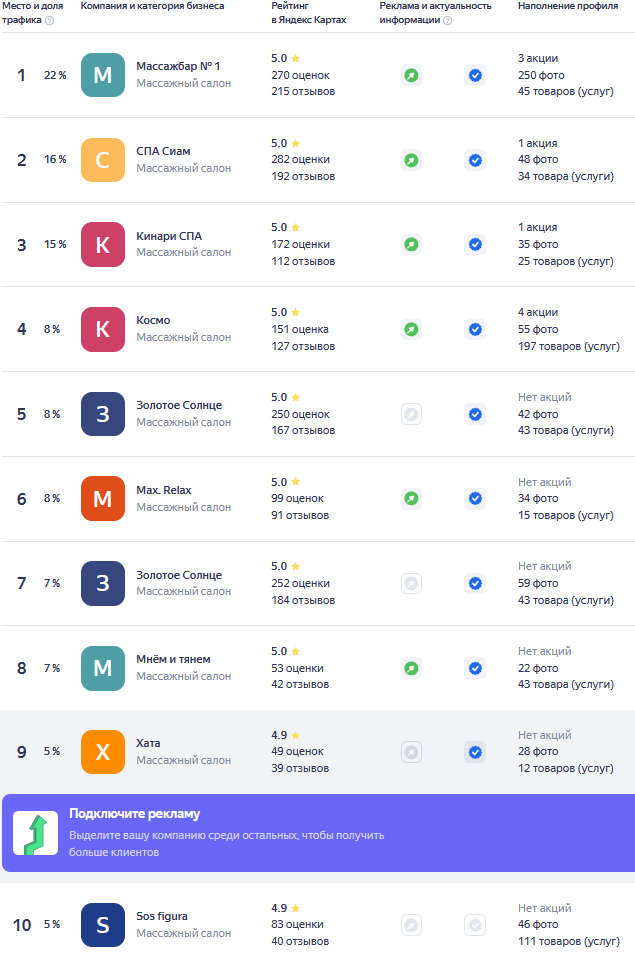Image resolution: width=635 pixels, height=954 pixels.
Task: Click the help icon beside 'Место и доля трафика'
Action: (50, 20)
